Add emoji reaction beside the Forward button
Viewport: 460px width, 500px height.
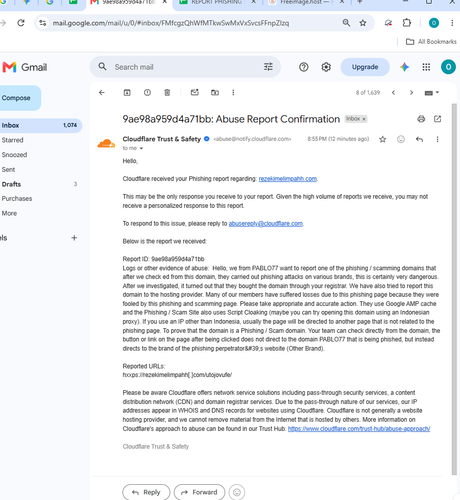point(237,492)
